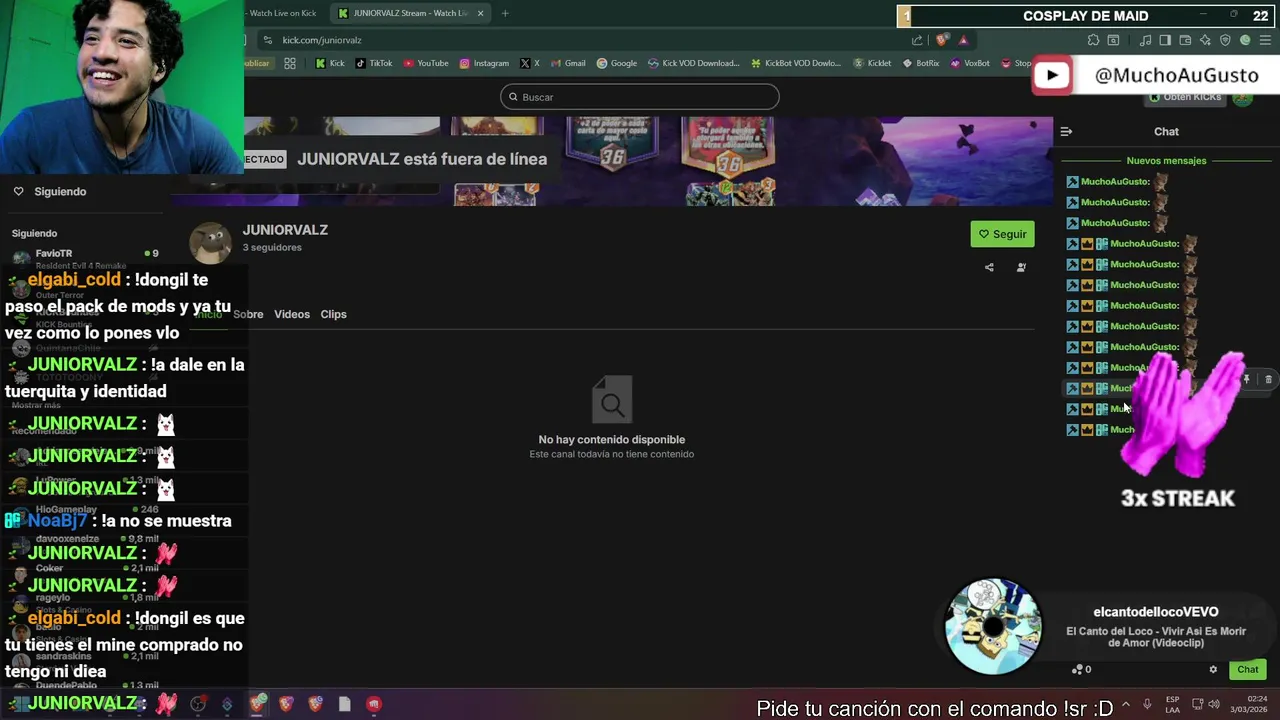Toggle the browser sidebar panel icon
This screenshot has width=1280, height=720.
(x=1165, y=40)
